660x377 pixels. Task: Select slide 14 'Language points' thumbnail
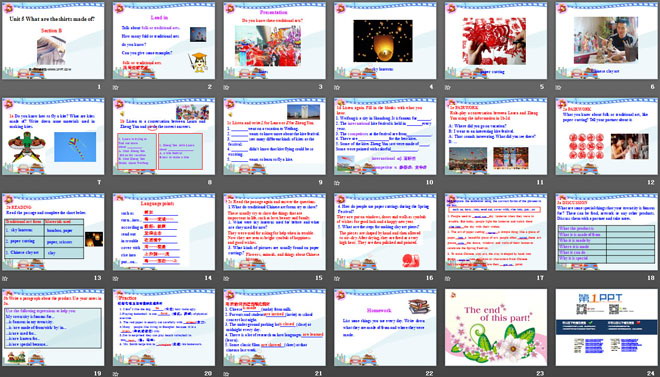pyautogui.click(x=164, y=231)
